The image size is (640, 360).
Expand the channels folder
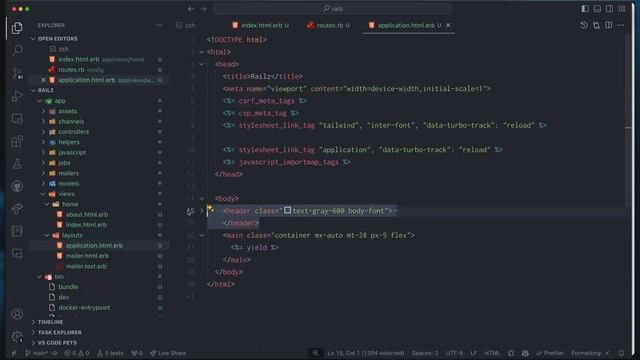pos(71,122)
